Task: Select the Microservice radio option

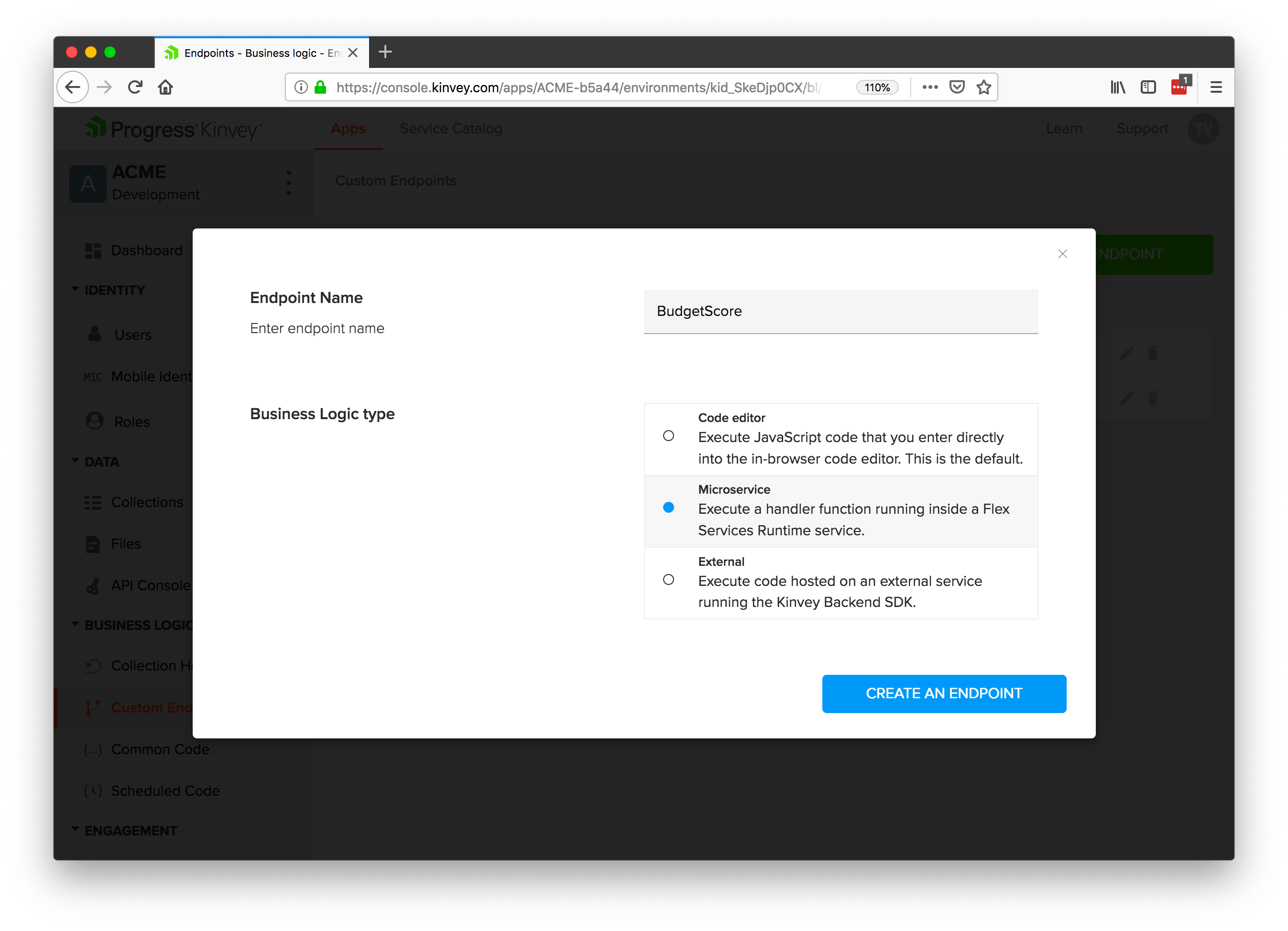Action: pos(668,507)
